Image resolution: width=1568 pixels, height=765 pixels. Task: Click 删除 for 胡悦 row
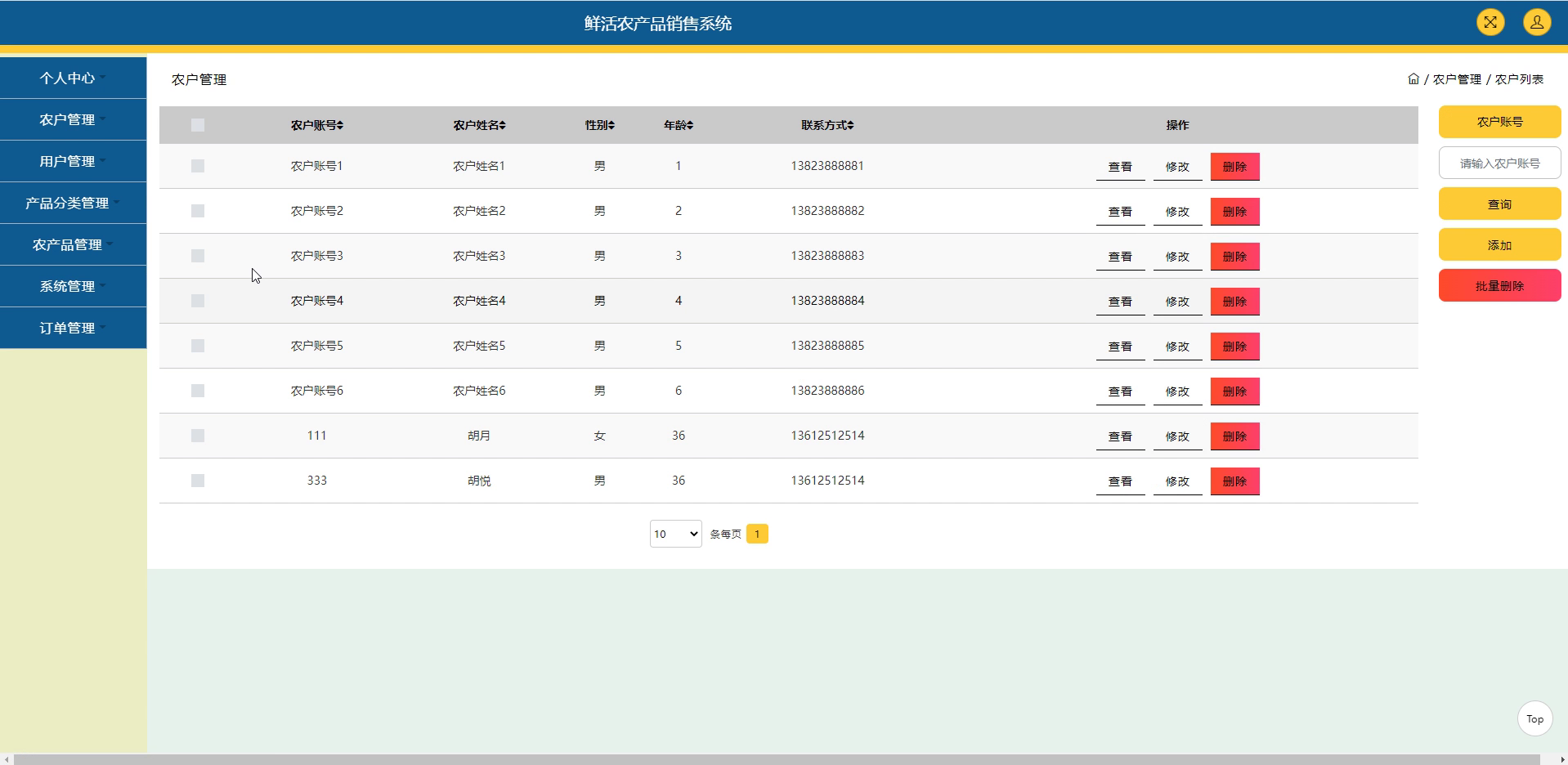click(1234, 481)
